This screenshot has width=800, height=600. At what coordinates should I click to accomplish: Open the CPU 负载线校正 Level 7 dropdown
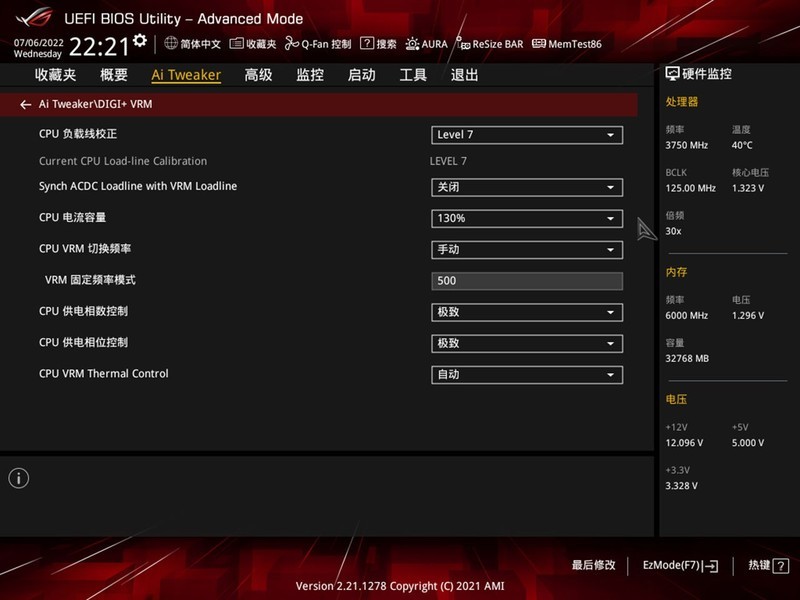coord(527,135)
